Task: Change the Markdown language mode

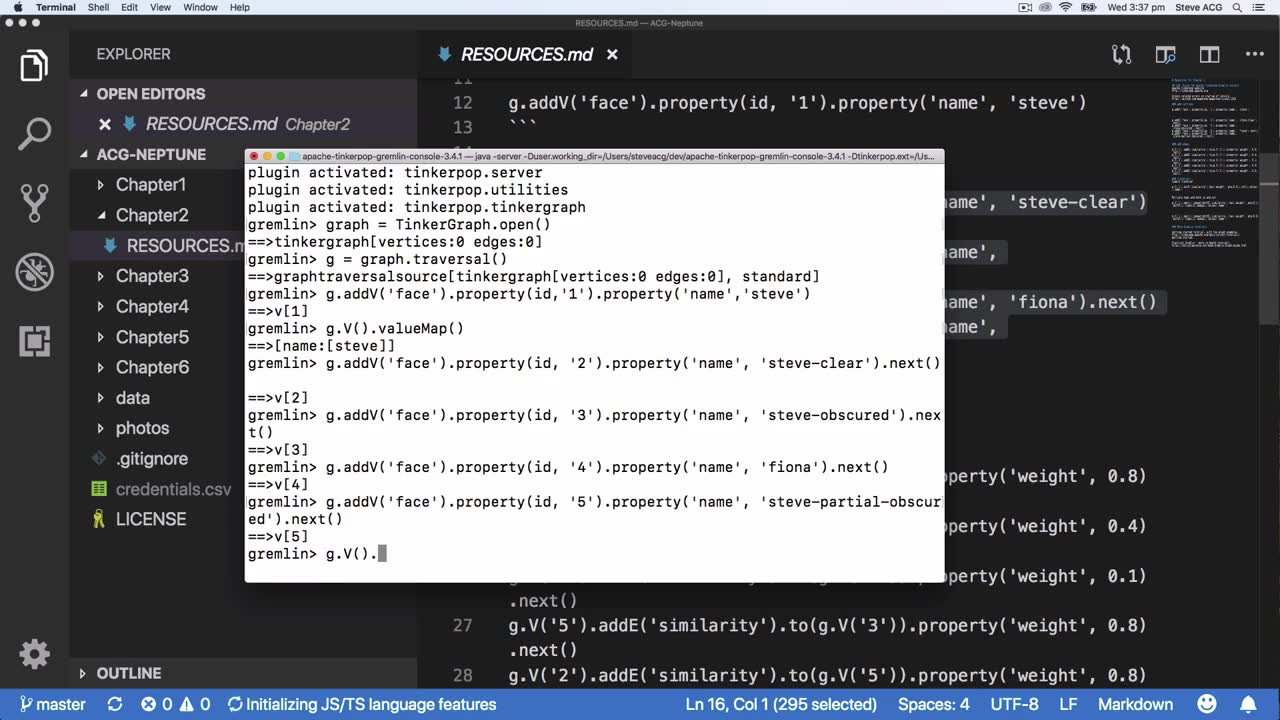Action: pos(1136,704)
